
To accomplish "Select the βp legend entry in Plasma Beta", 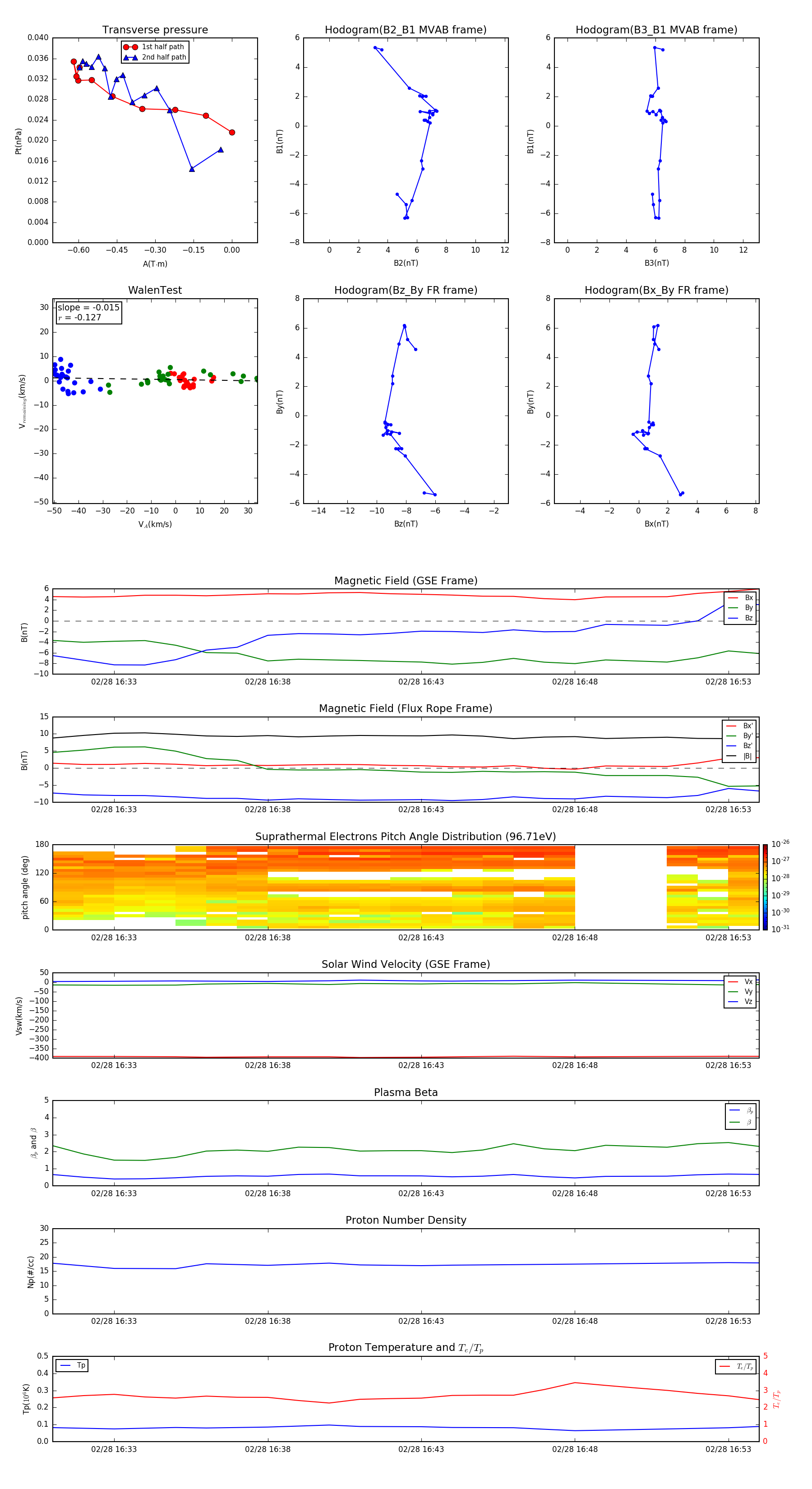I will (741, 1110).
